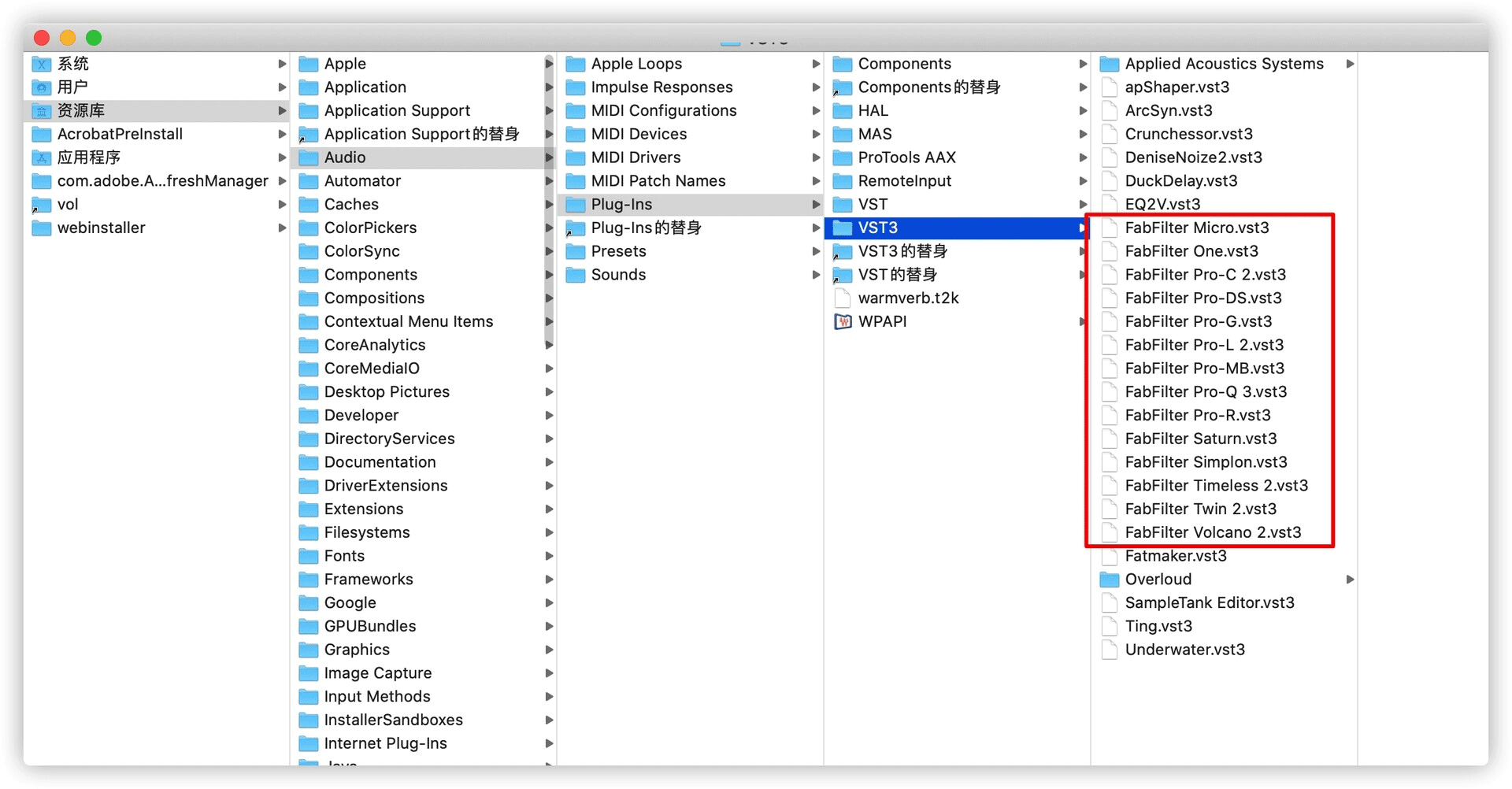This screenshot has width=1512, height=789.
Task: Select FabFilter Pro-C 2.vst3
Action: coord(1206,275)
